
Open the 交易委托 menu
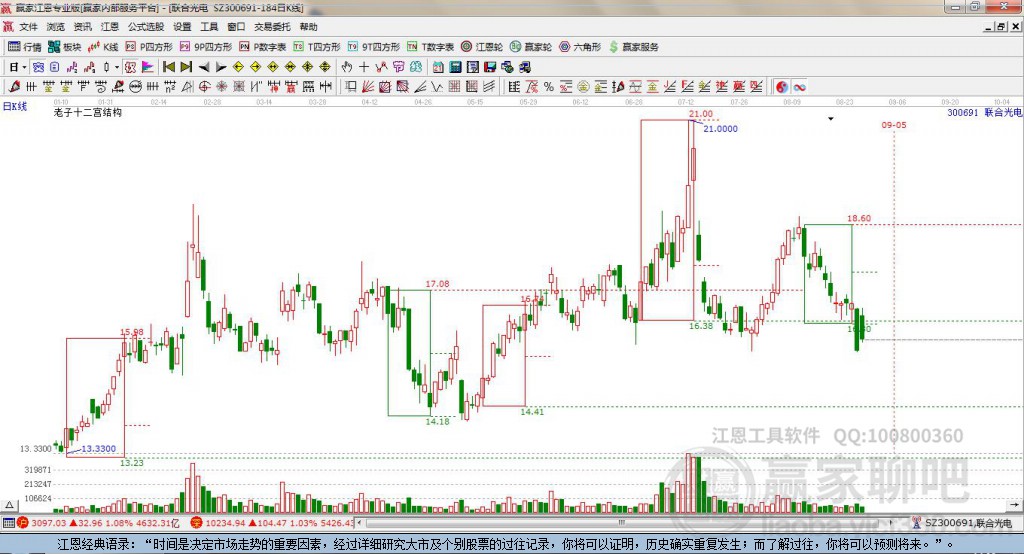click(x=272, y=27)
